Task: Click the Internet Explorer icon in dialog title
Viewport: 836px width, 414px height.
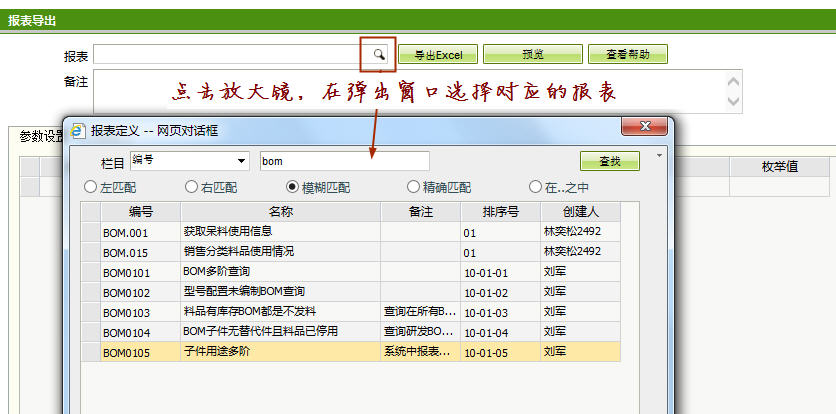Action: (78, 131)
